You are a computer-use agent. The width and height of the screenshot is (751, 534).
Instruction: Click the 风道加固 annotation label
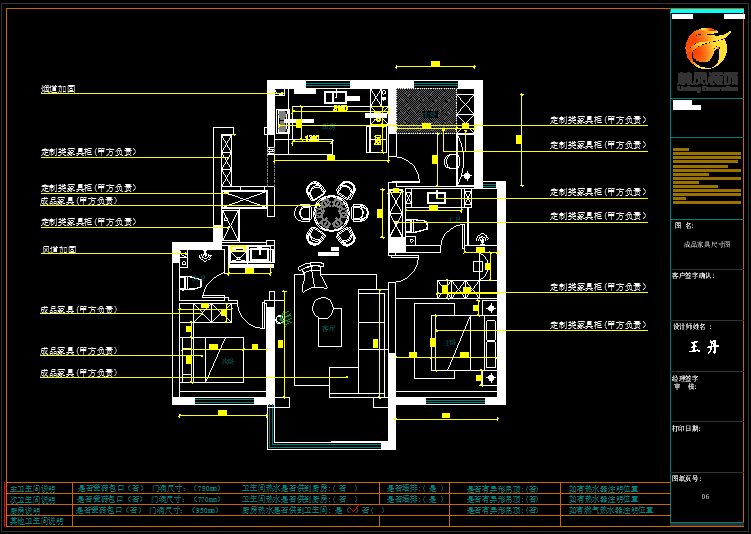point(58,249)
